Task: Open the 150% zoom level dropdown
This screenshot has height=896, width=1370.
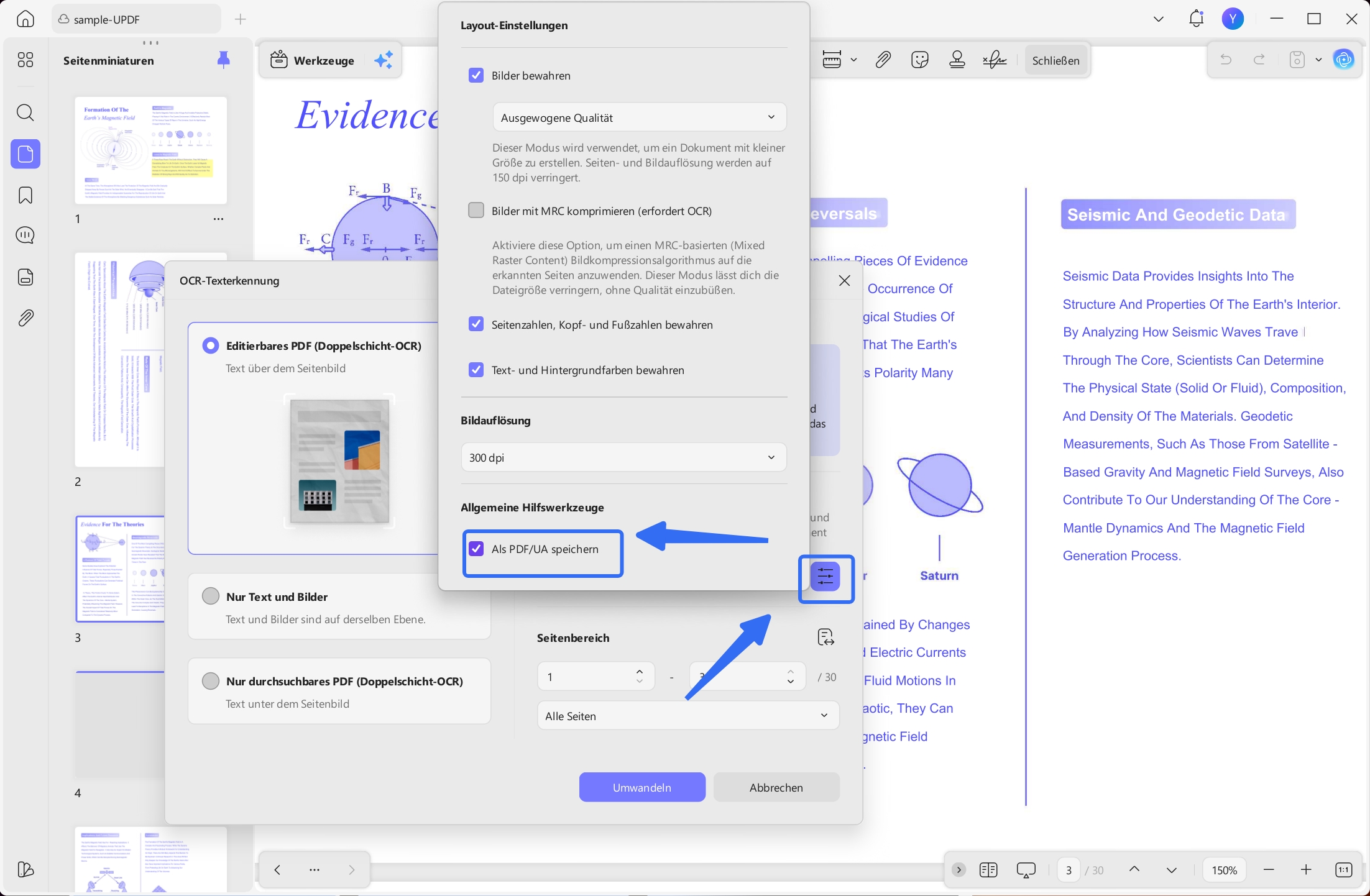Action: click(1225, 870)
